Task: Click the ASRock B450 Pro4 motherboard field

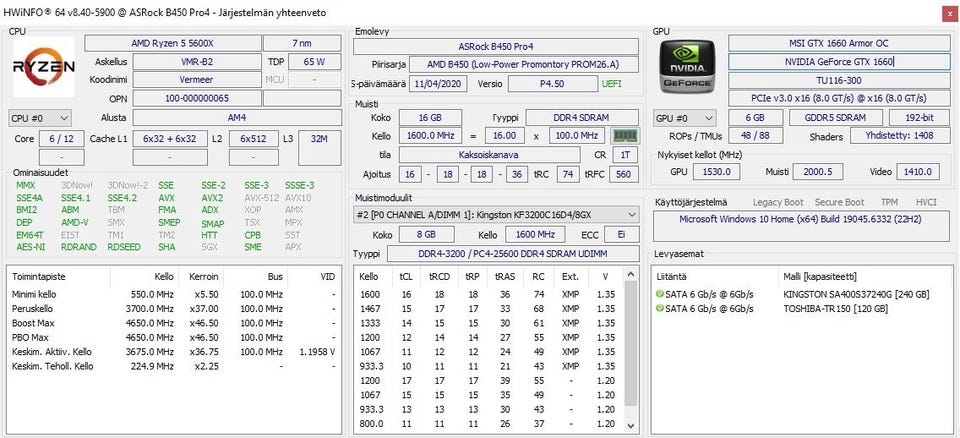Action: (x=496, y=46)
